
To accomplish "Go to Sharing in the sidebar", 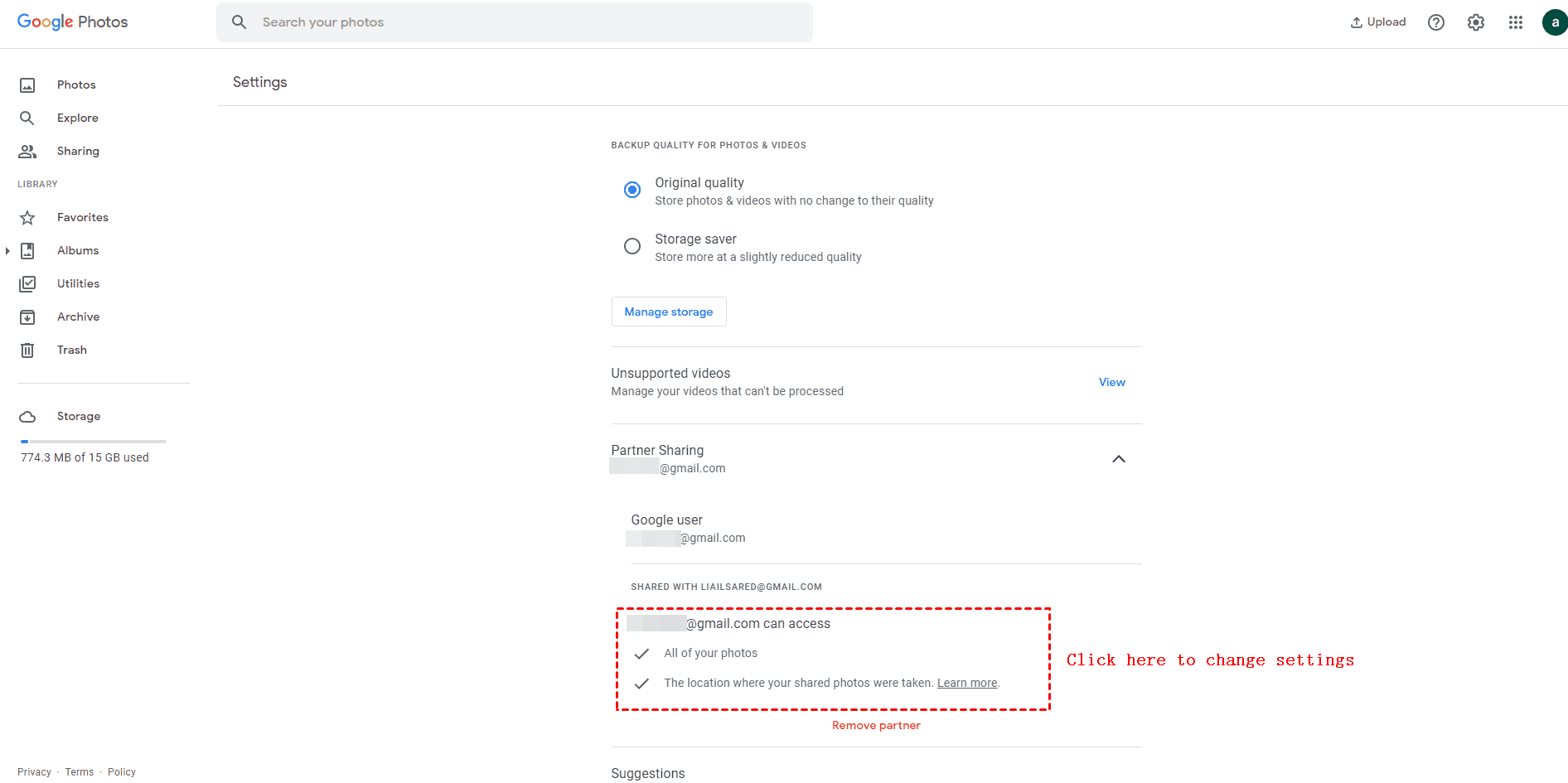I will tap(78, 151).
